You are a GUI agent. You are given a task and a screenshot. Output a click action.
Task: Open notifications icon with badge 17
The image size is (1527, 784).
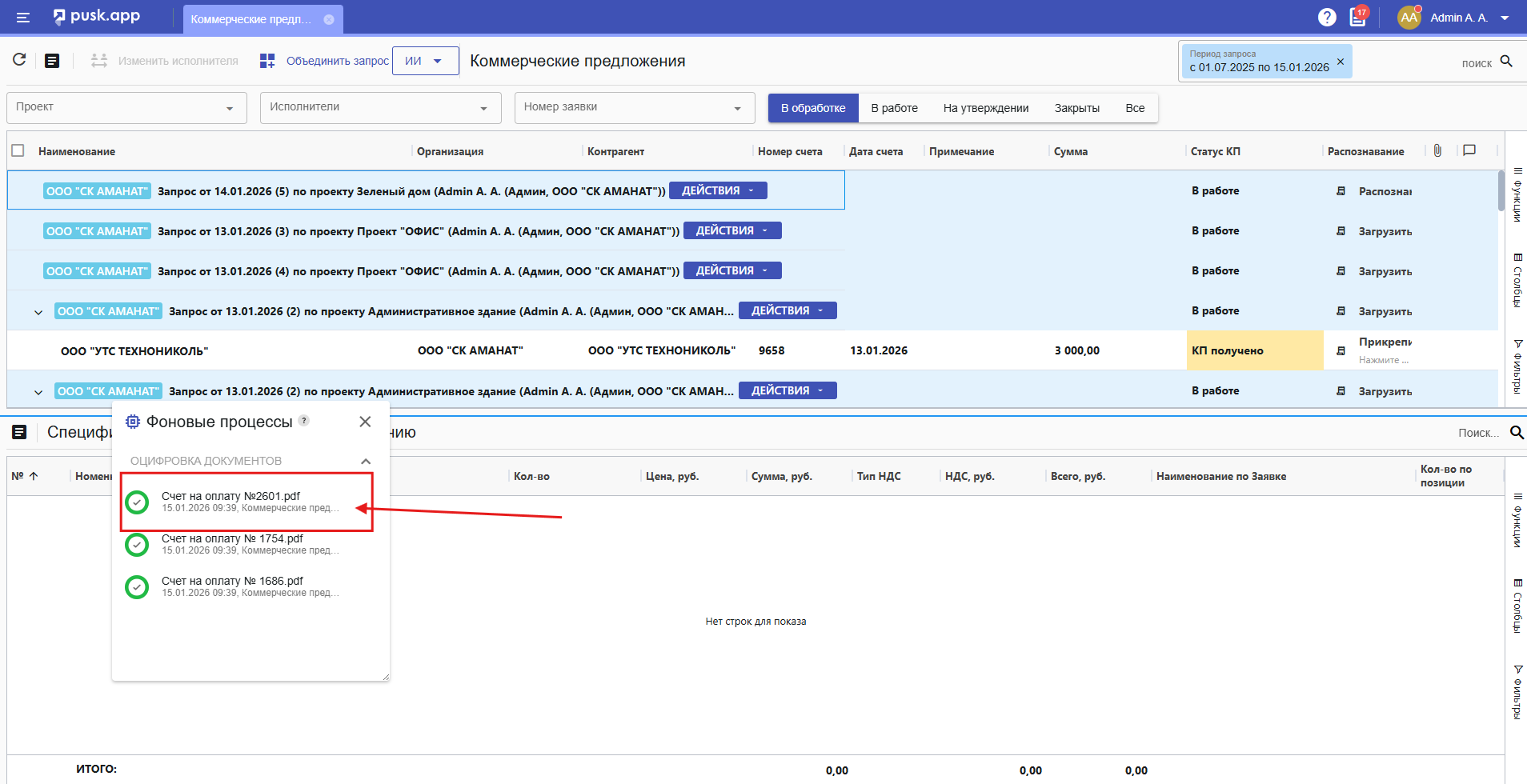pyautogui.click(x=1358, y=17)
